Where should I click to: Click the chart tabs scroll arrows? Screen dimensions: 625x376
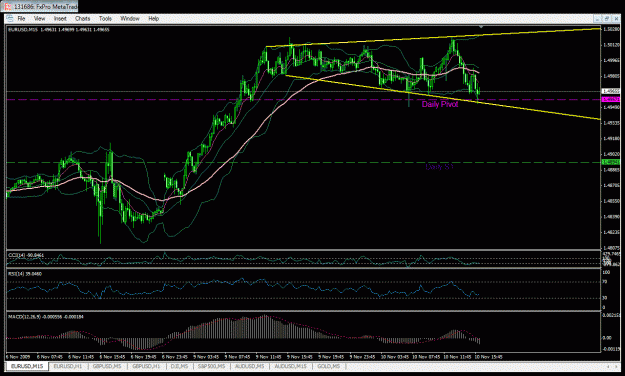tap(612, 366)
